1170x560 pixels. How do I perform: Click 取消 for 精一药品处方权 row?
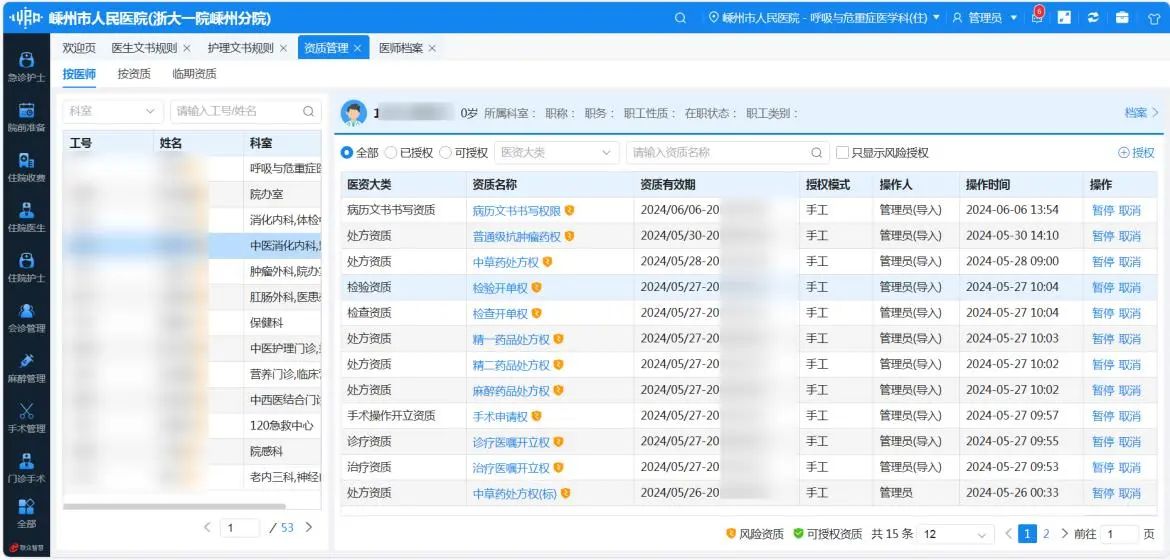pyautogui.click(x=1130, y=339)
